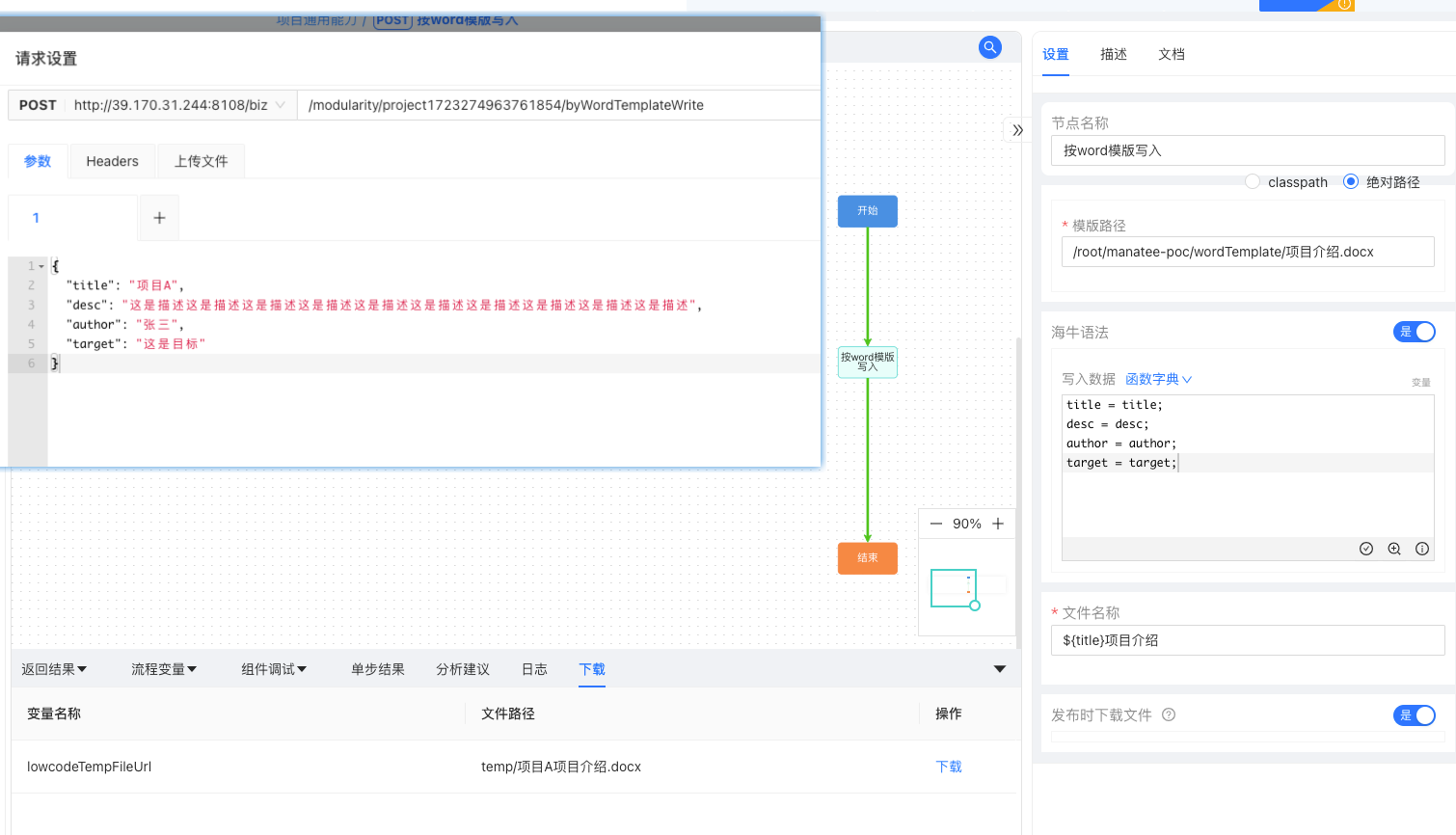Screen dimensions: 1456x835
Task: Click the help icon beside 发布时下载文件
Action: tap(1169, 714)
